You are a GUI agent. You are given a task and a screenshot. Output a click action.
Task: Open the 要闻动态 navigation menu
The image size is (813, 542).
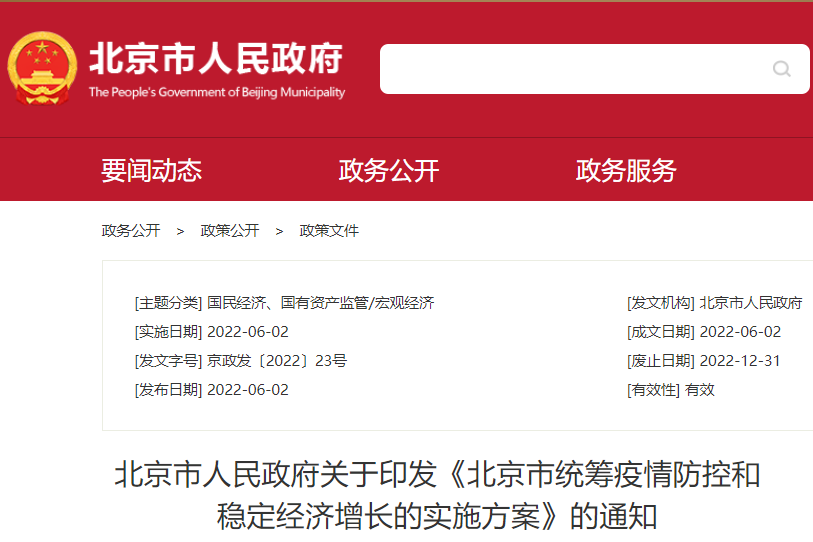coord(151,171)
